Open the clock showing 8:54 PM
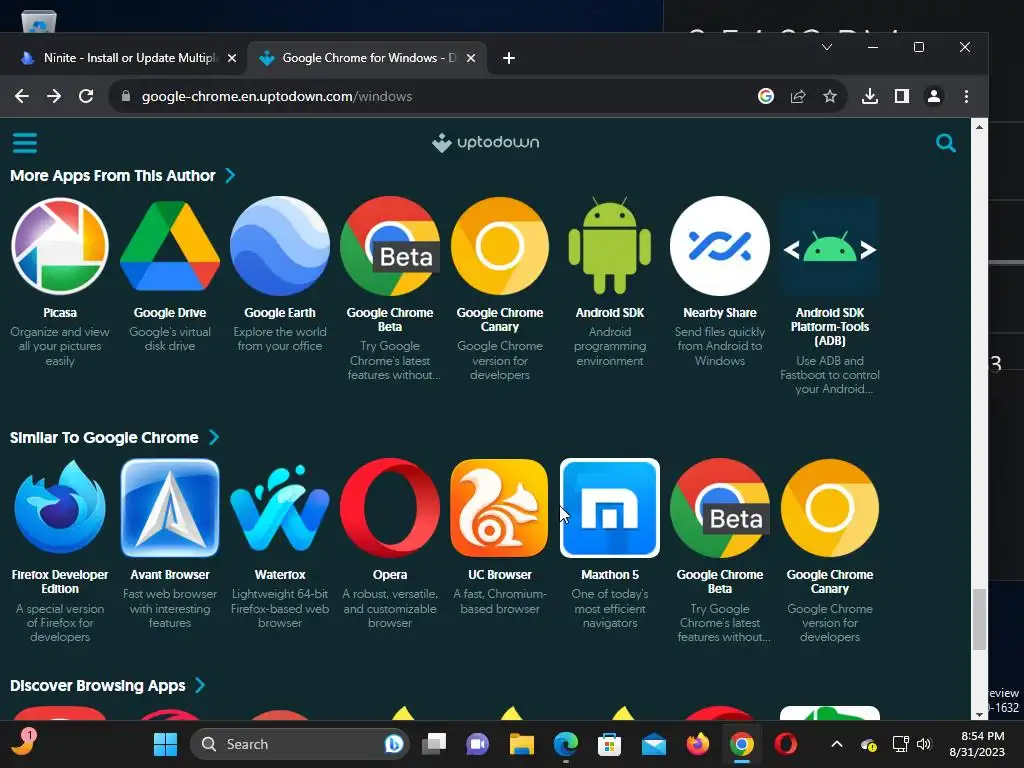Screen dimensions: 1024x768 coord(978,744)
